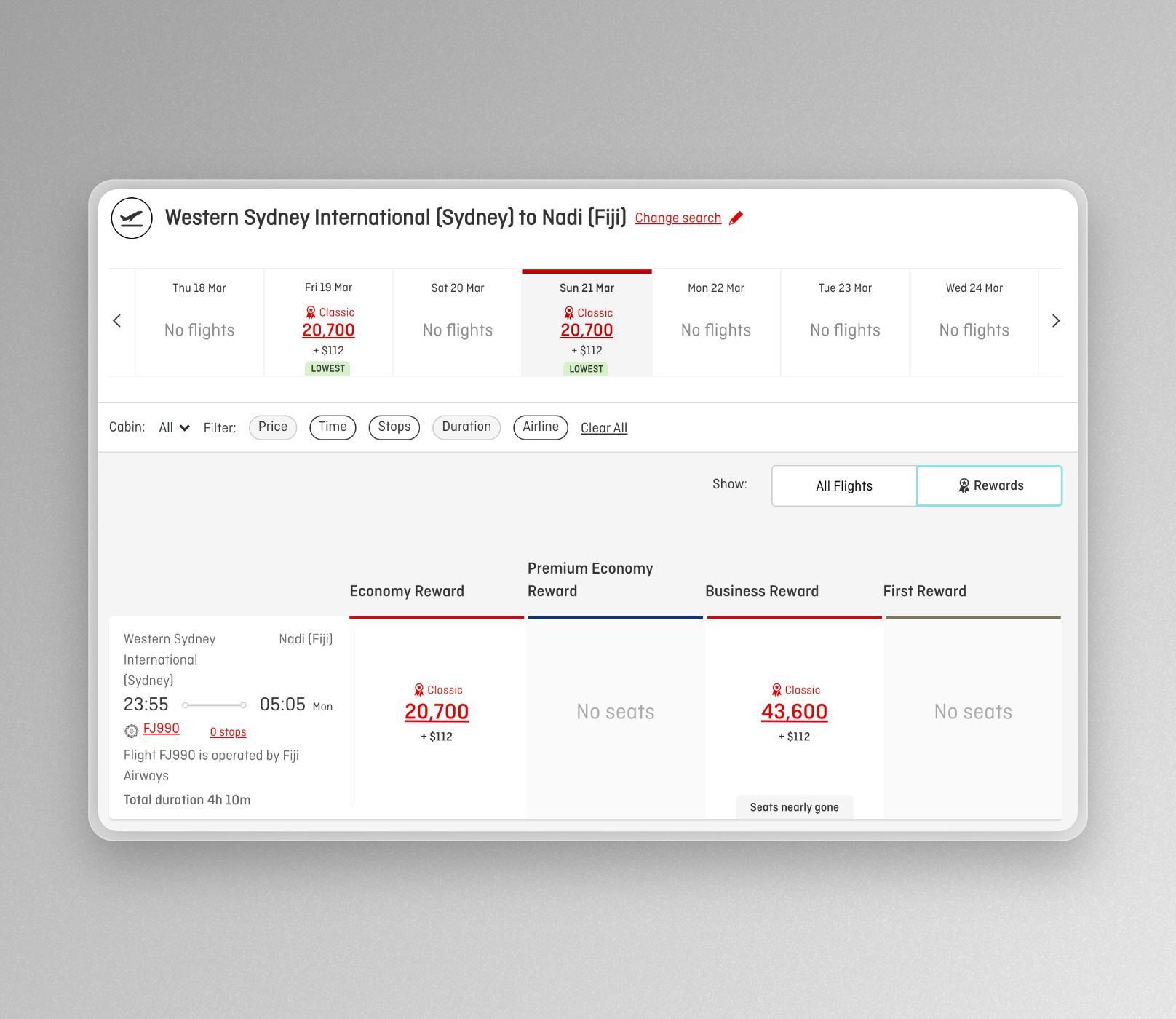Show Rewards flights only

pos(990,485)
